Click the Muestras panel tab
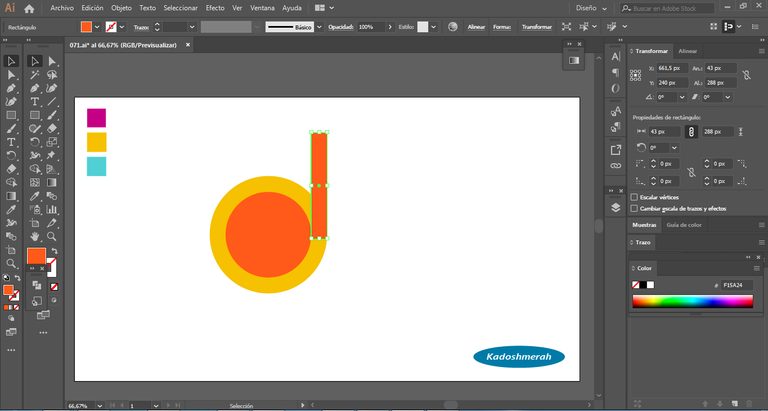This screenshot has width=768, height=411. [x=644, y=225]
